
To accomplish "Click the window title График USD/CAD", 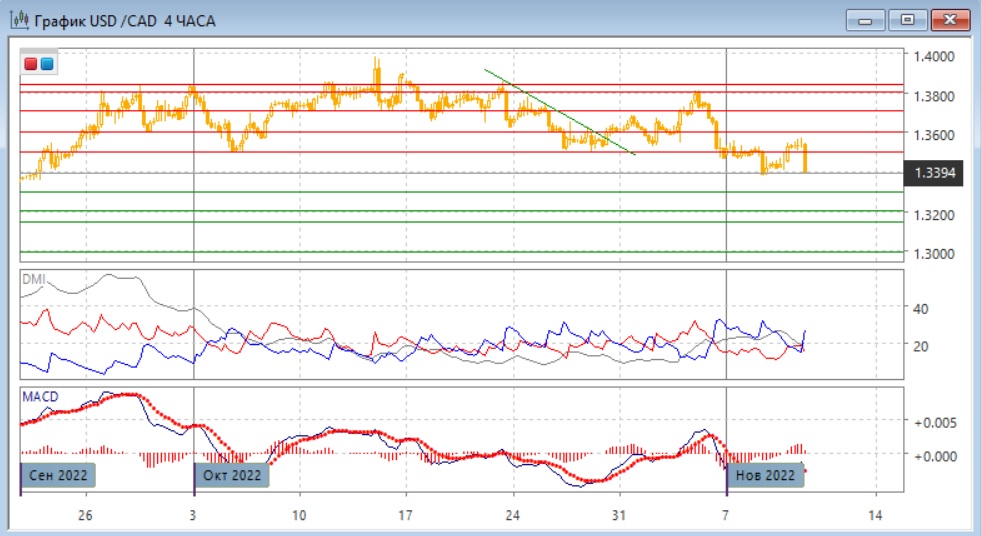I will (x=124, y=20).
